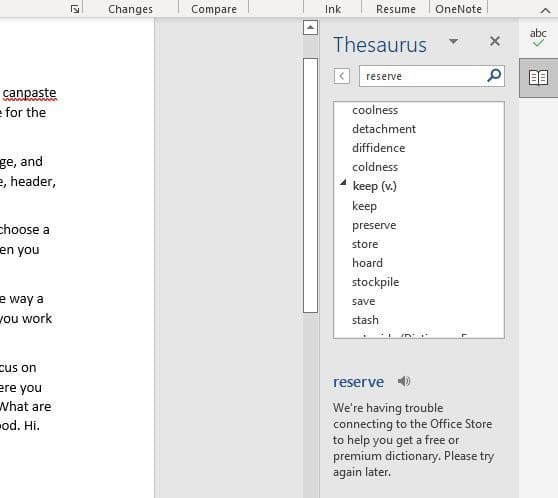The width and height of the screenshot is (558, 498).
Task: Click the document text 'header,'
Action: (33, 182)
